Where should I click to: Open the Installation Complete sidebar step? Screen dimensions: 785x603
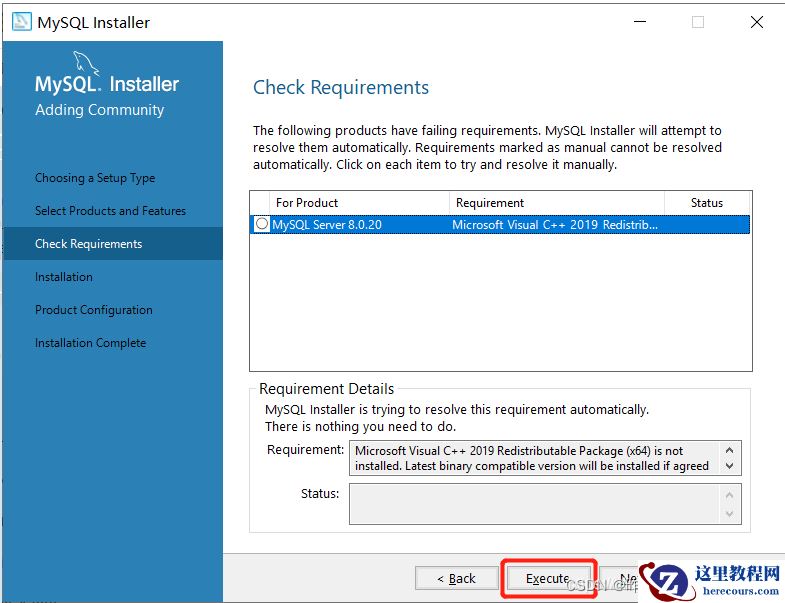91,343
